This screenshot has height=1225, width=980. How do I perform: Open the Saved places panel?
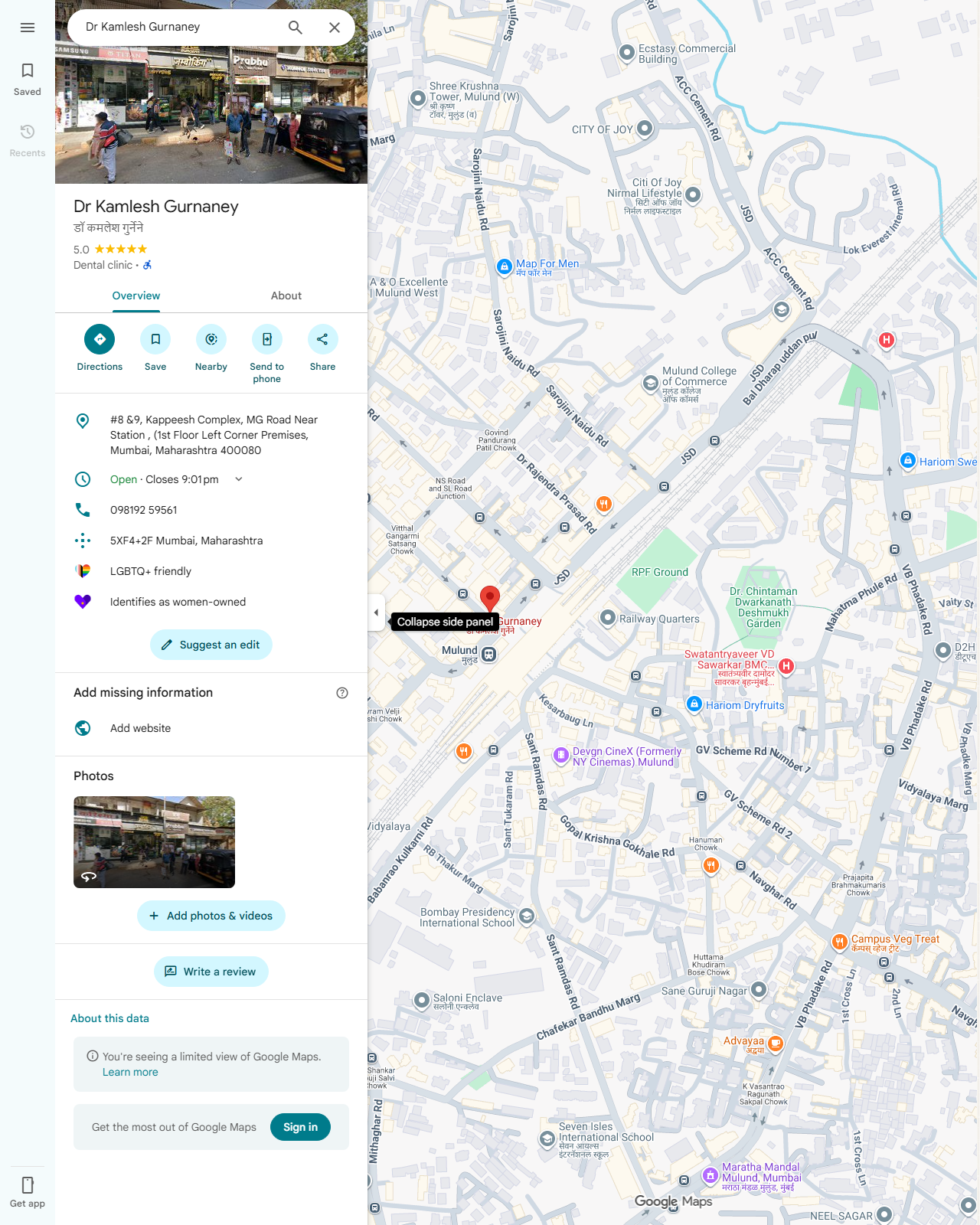point(28,80)
